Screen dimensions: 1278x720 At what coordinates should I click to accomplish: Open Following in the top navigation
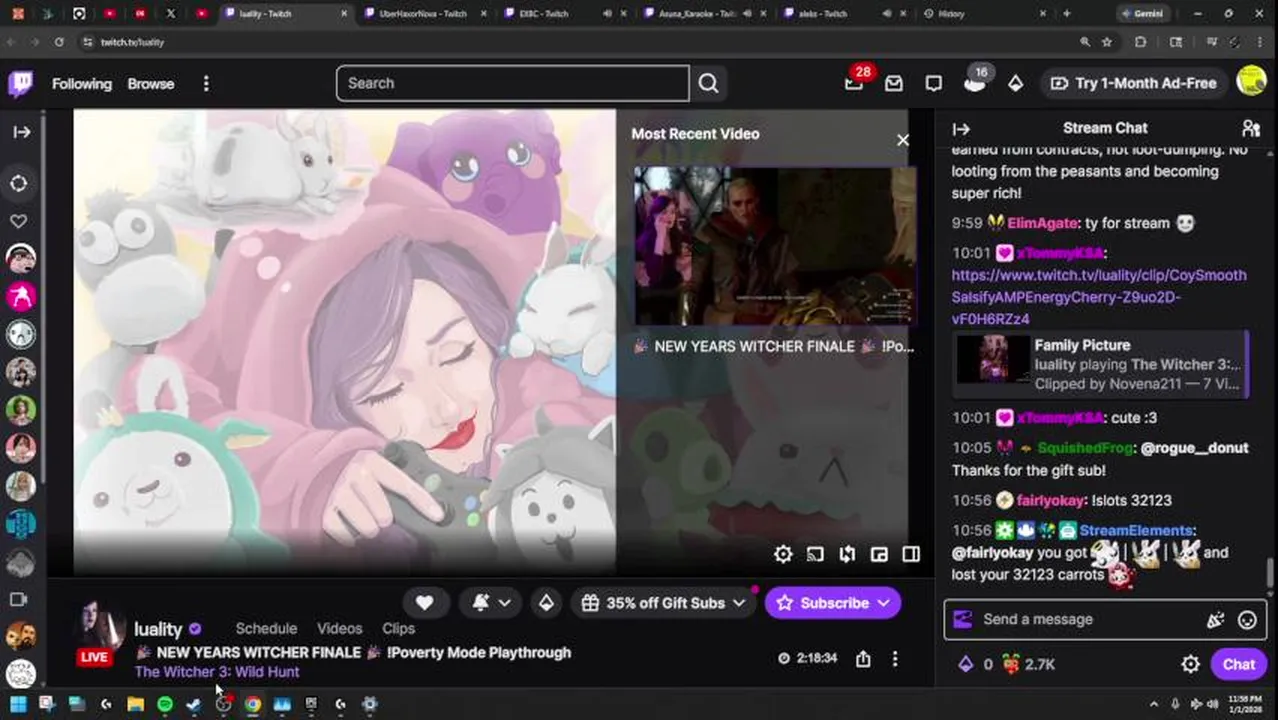pos(82,84)
